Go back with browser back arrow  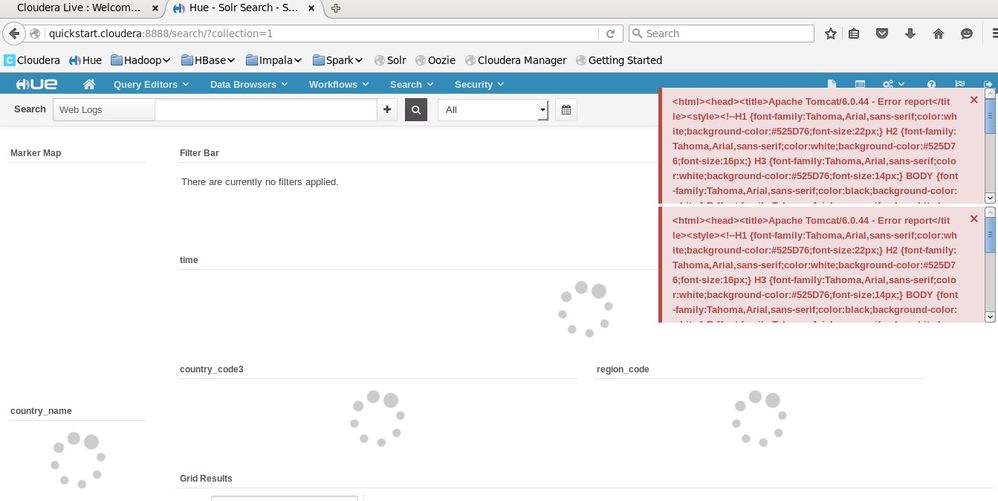pyautogui.click(x=14, y=34)
